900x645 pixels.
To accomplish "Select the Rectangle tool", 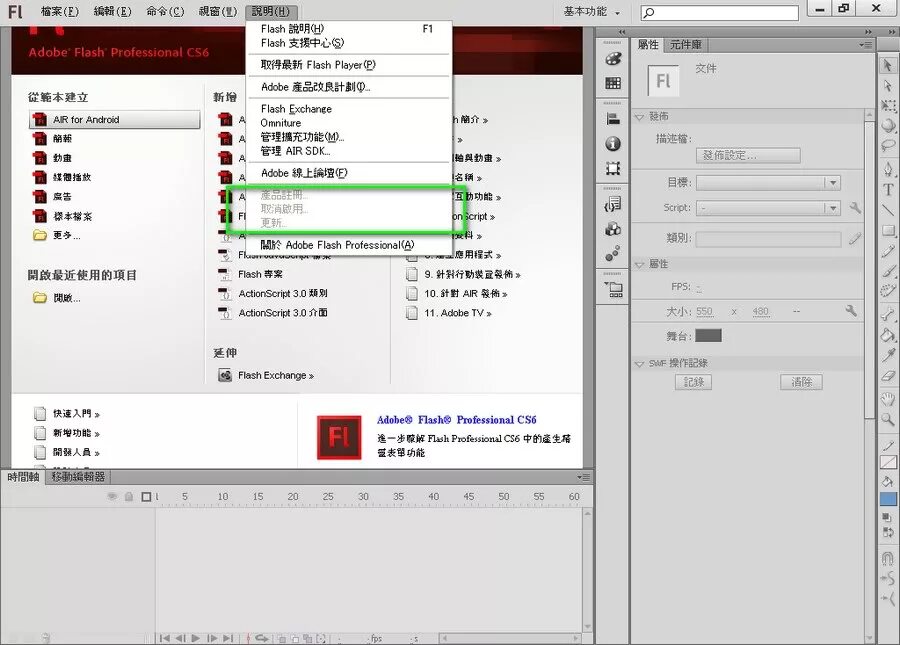I will (x=888, y=230).
